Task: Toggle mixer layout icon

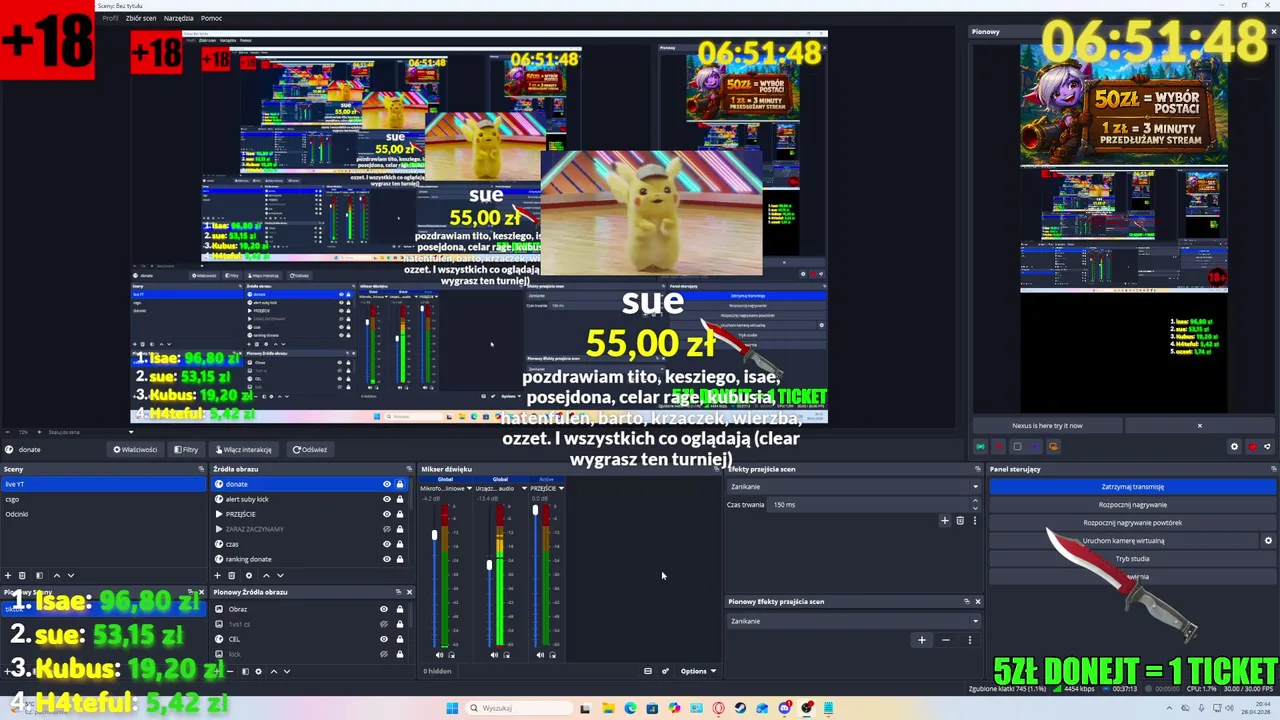Action: [647, 671]
